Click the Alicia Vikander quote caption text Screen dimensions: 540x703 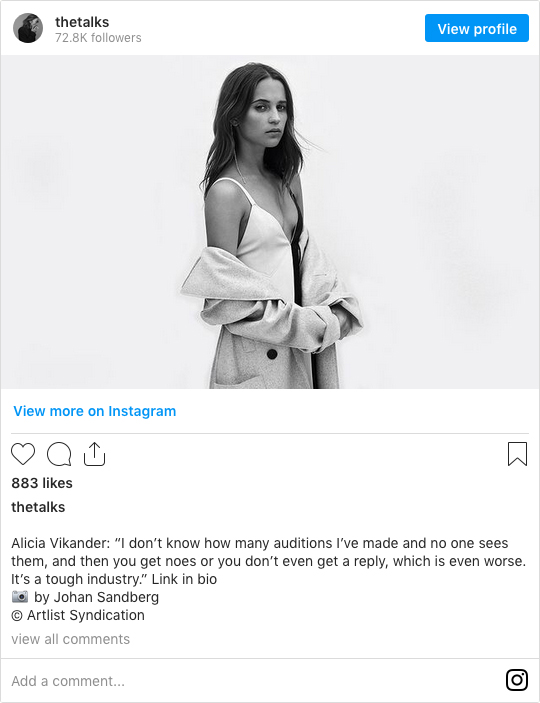click(x=269, y=561)
